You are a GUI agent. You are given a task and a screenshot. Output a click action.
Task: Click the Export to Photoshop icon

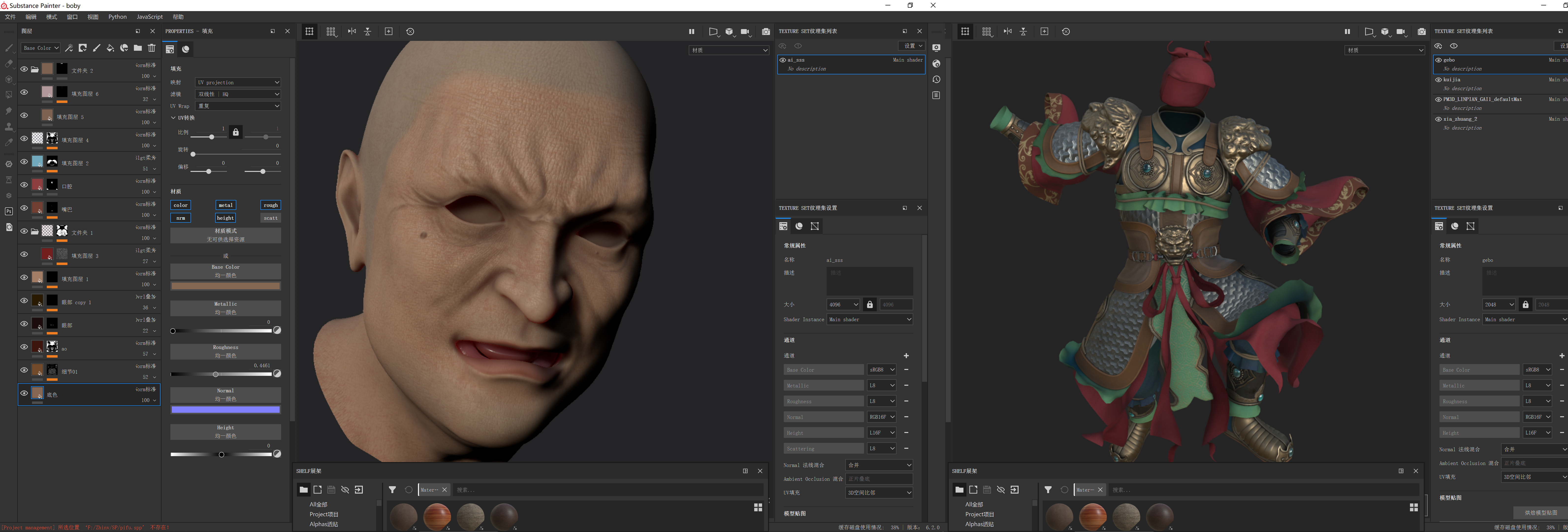point(9,212)
